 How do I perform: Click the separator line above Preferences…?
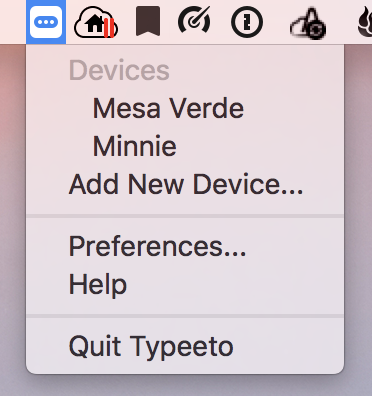[185, 216]
